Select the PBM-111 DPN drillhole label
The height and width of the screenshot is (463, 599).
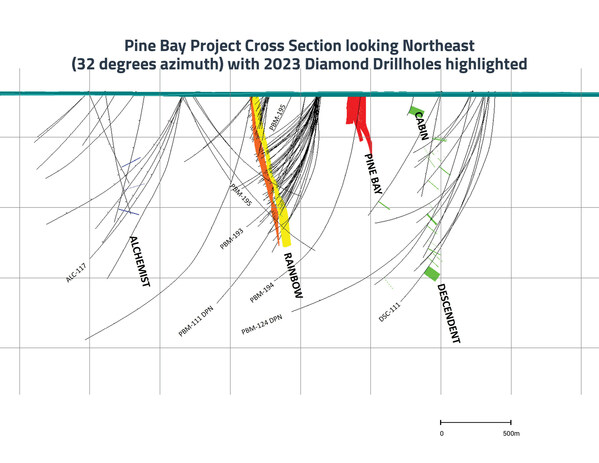tap(196, 322)
